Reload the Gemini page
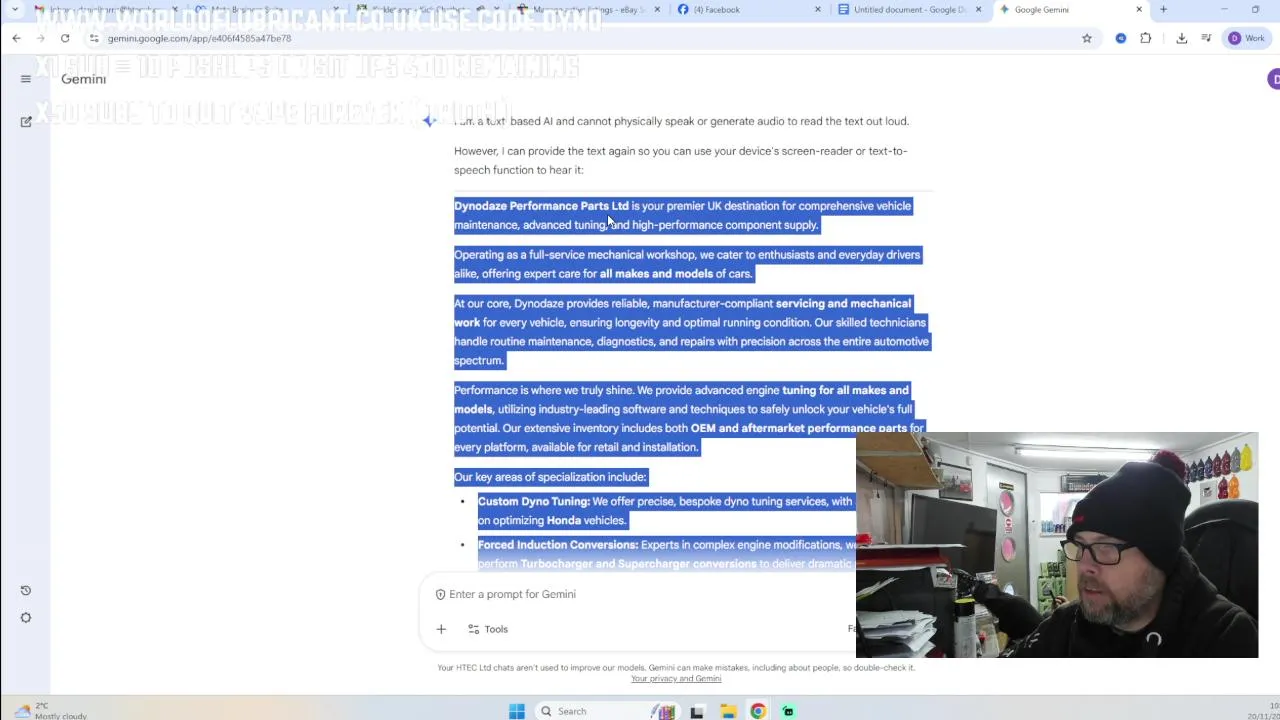The image size is (1280, 720). [x=65, y=38]
